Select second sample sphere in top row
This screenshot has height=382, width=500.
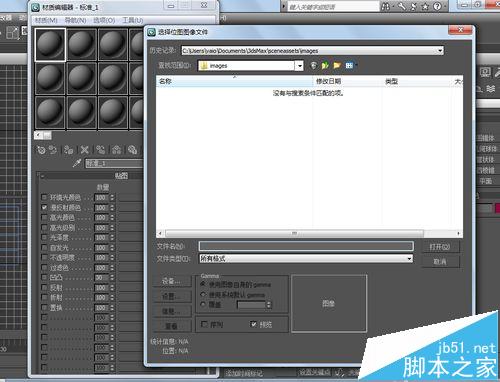tap(82, 45)
